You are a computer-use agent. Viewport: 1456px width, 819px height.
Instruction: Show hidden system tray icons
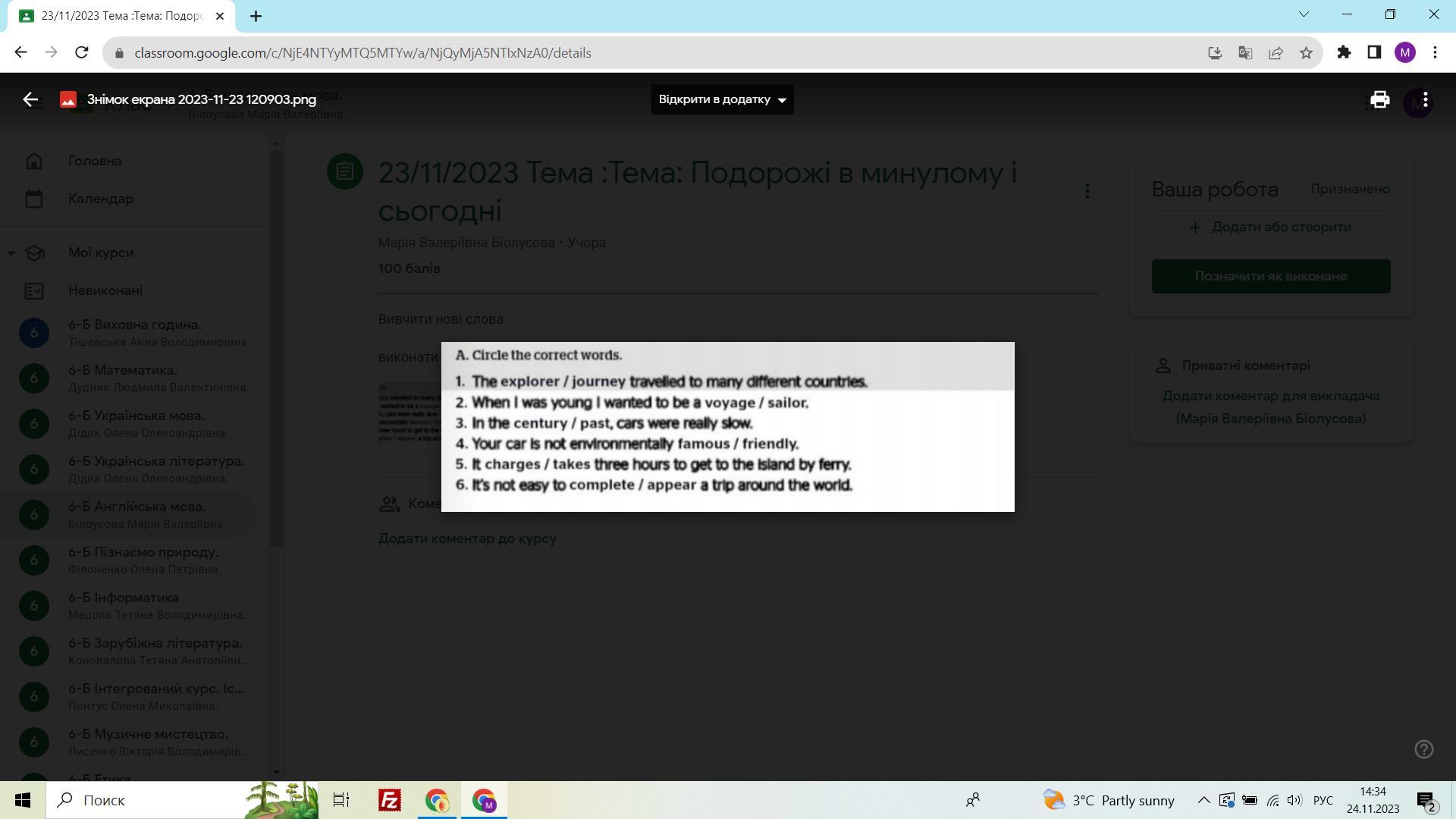tap(1203, 800)
